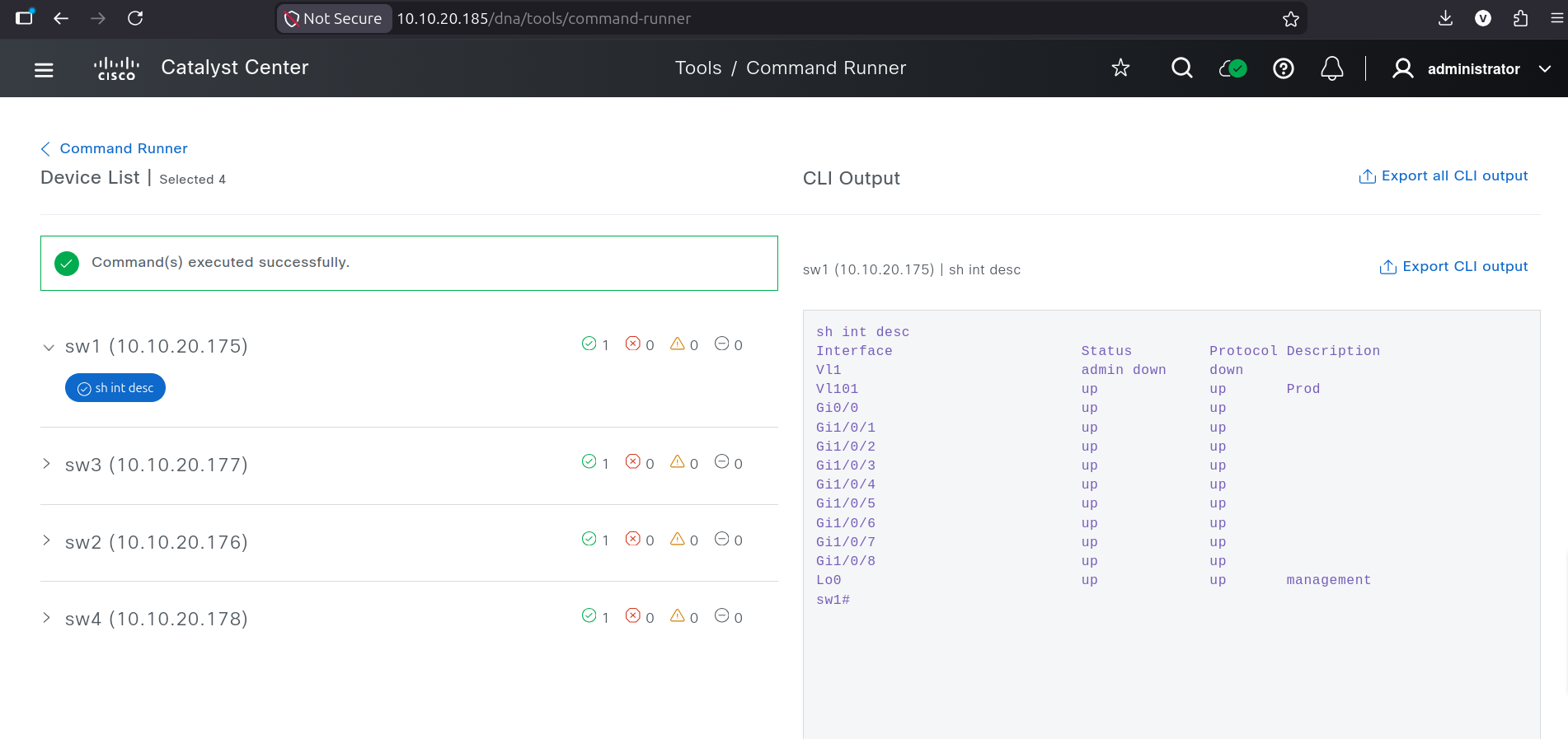Click sw1 success count green check icon
1568x739 pixels.
pyautogui.click(x=589, y=344)
